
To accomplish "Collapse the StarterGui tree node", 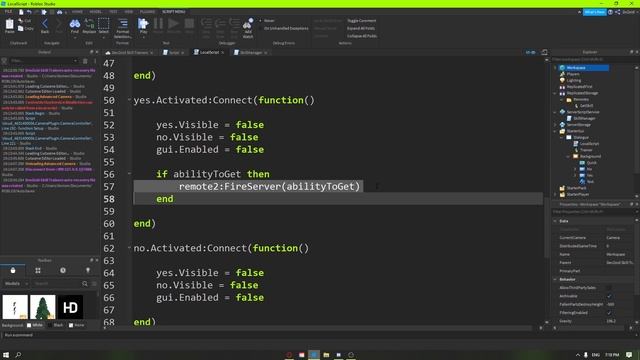I will [x=555, y=131].
